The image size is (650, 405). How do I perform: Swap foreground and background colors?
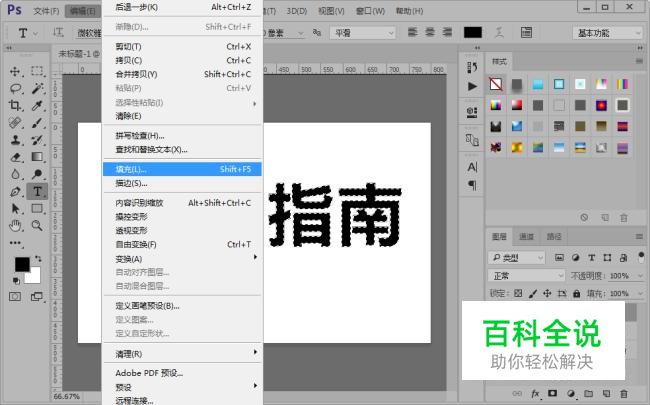38,259
